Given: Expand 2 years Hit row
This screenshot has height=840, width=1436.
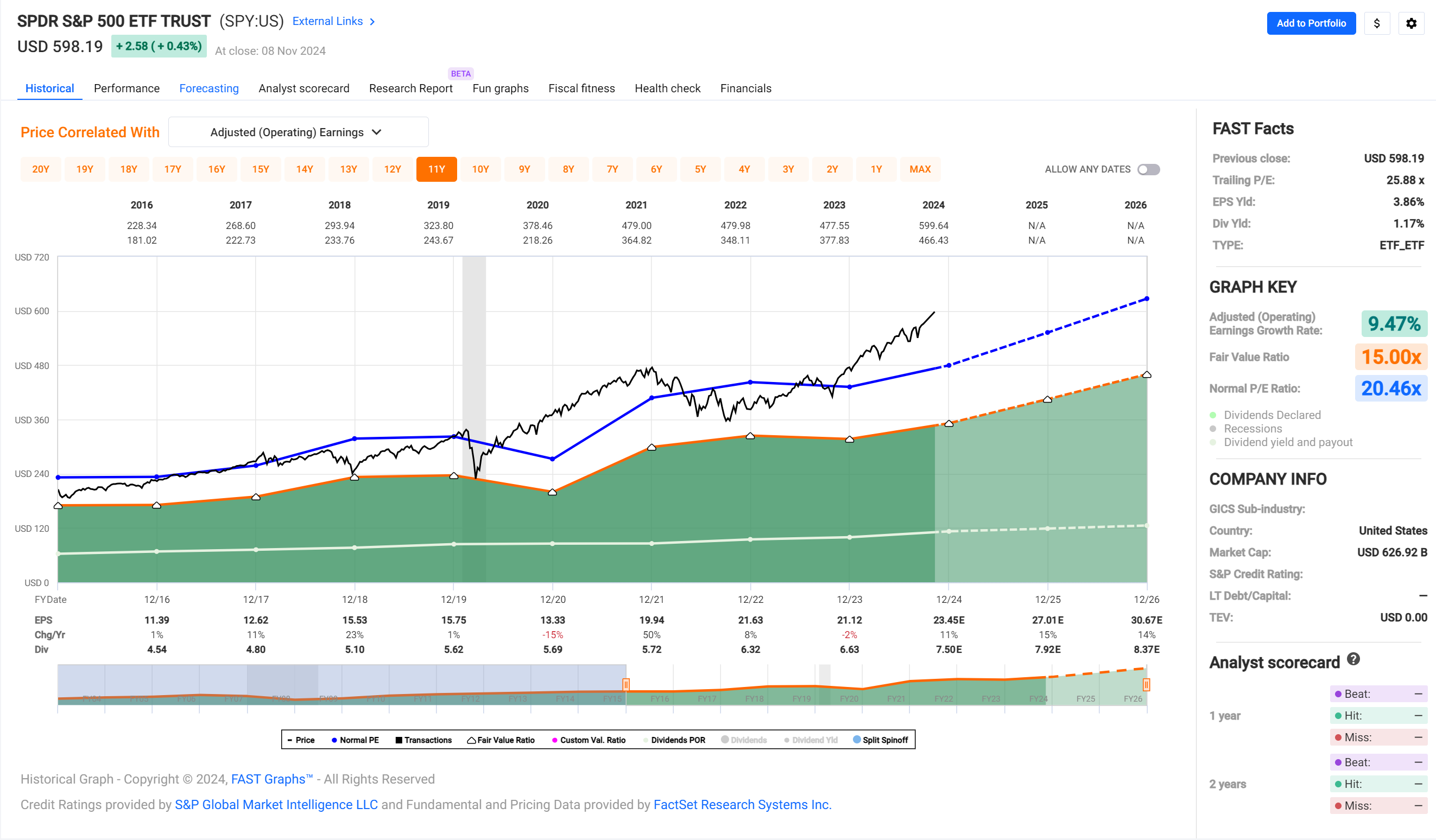Looking at the screenshot, I should click(x=1378, y=784).
